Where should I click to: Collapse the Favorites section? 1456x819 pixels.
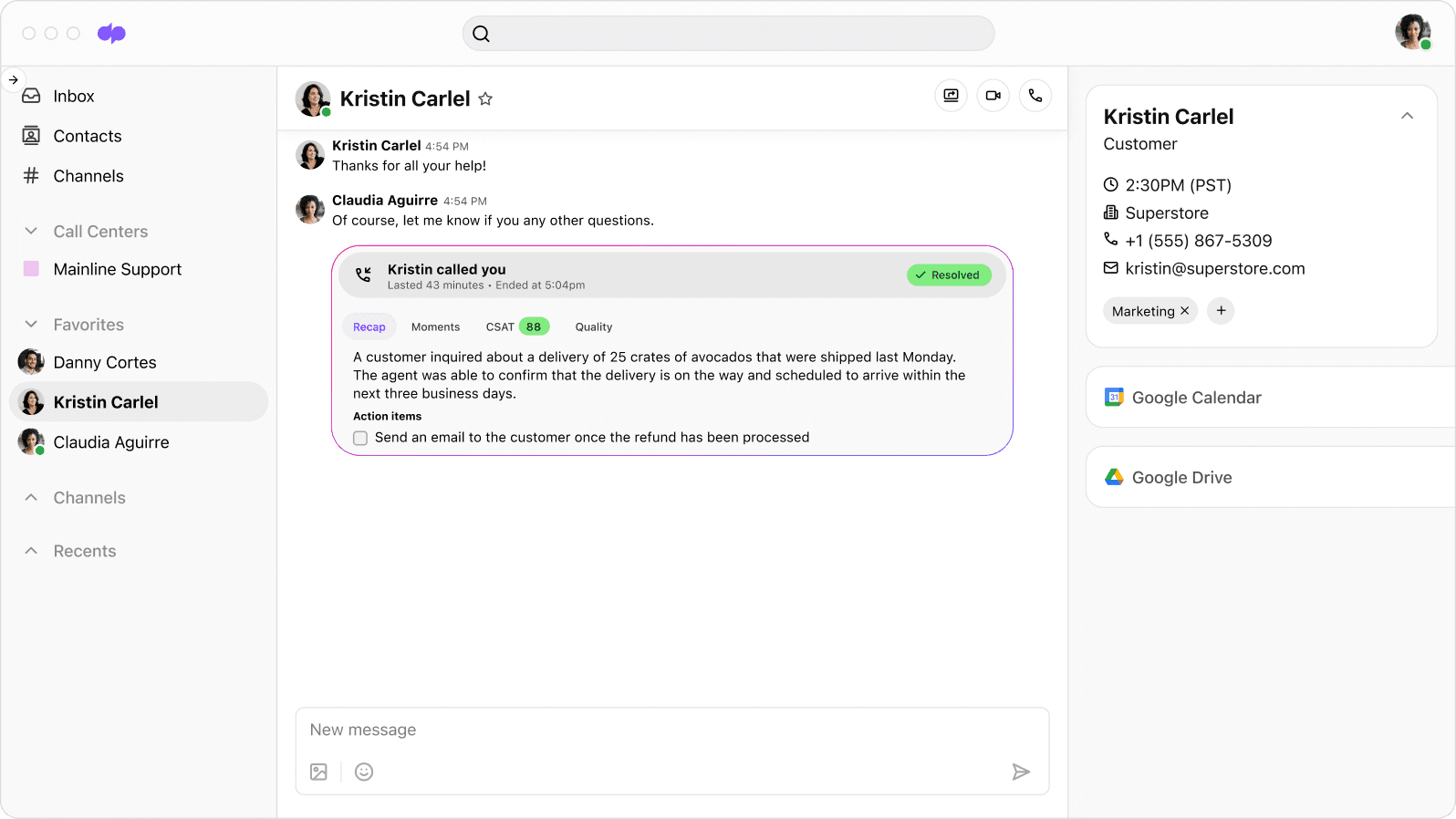tap(31, 325)
